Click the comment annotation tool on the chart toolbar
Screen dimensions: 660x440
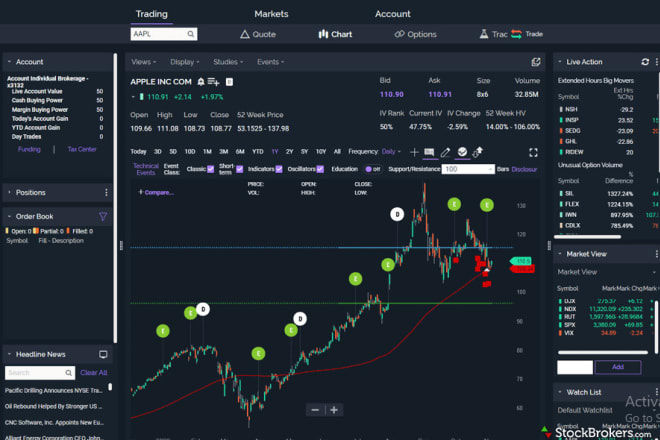point(429,152)
